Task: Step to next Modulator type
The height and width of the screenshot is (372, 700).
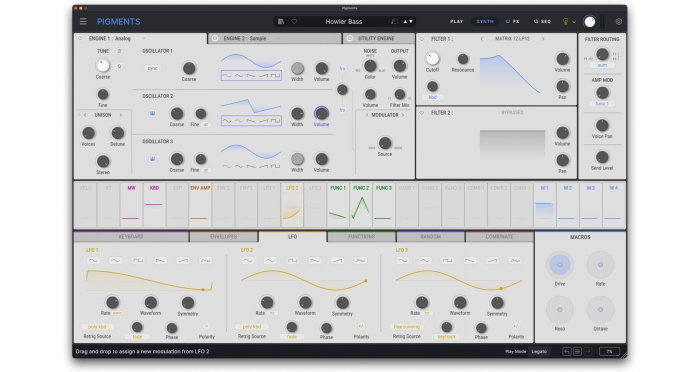Action: coord(403,115)
